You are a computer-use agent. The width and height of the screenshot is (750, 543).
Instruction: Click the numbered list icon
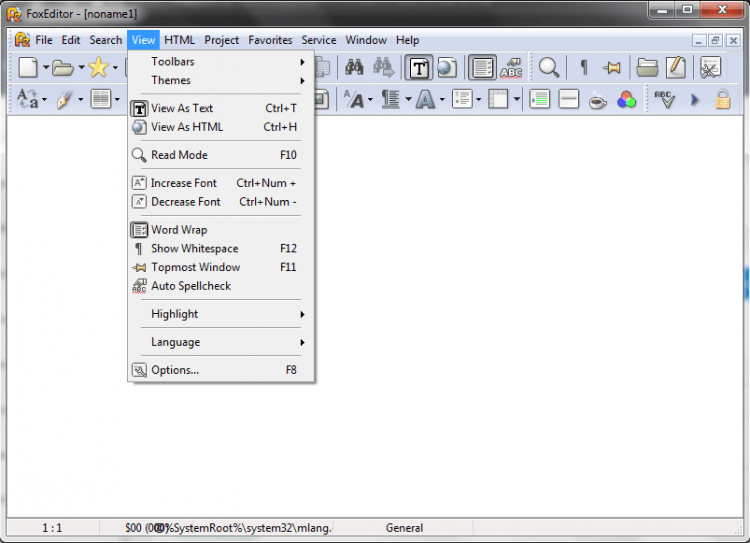[462, 99]
